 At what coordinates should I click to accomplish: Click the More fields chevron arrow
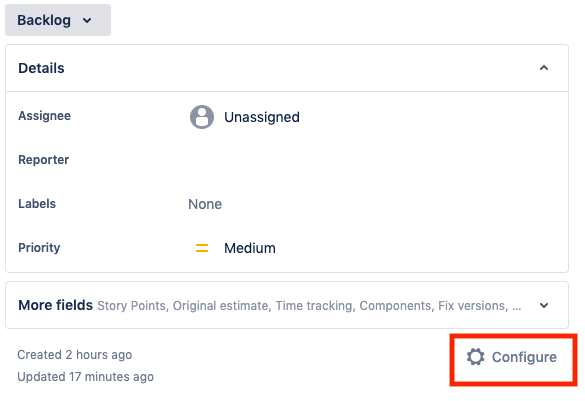tap(544, 306)
